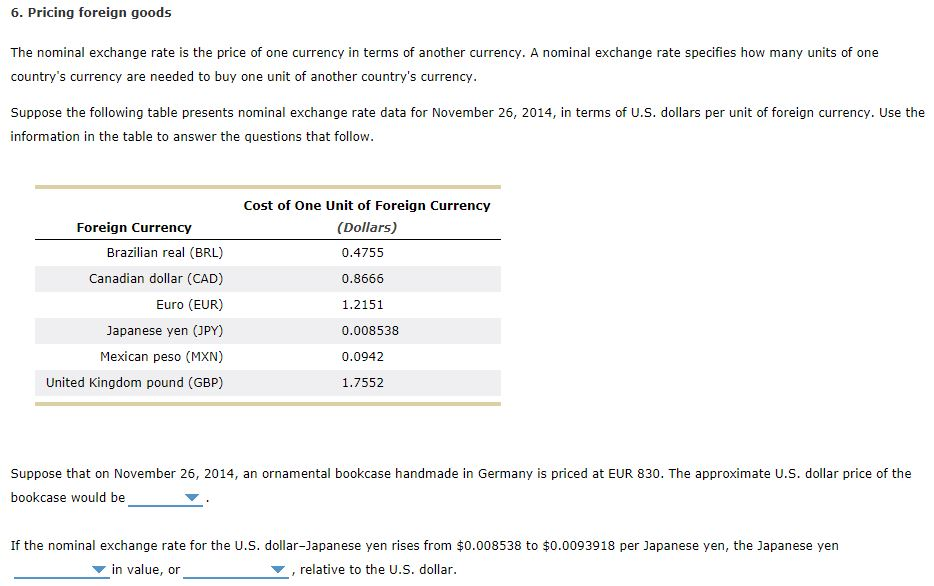Click the Japanese yen (JPY) row label

tap(164, 331)
